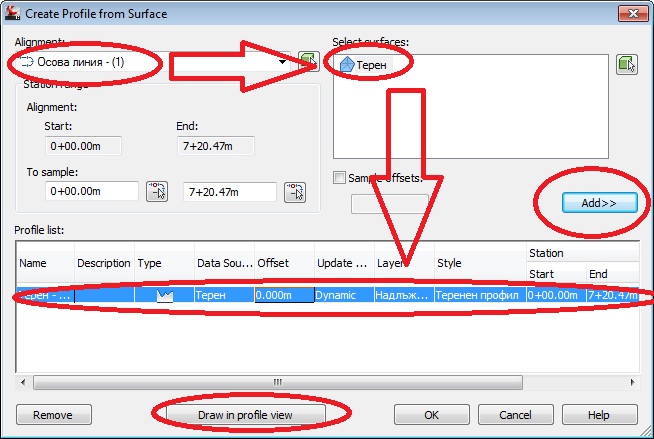Open Help for this dialog
Screen dimensions: 654x439
click(x=599, y=415)
